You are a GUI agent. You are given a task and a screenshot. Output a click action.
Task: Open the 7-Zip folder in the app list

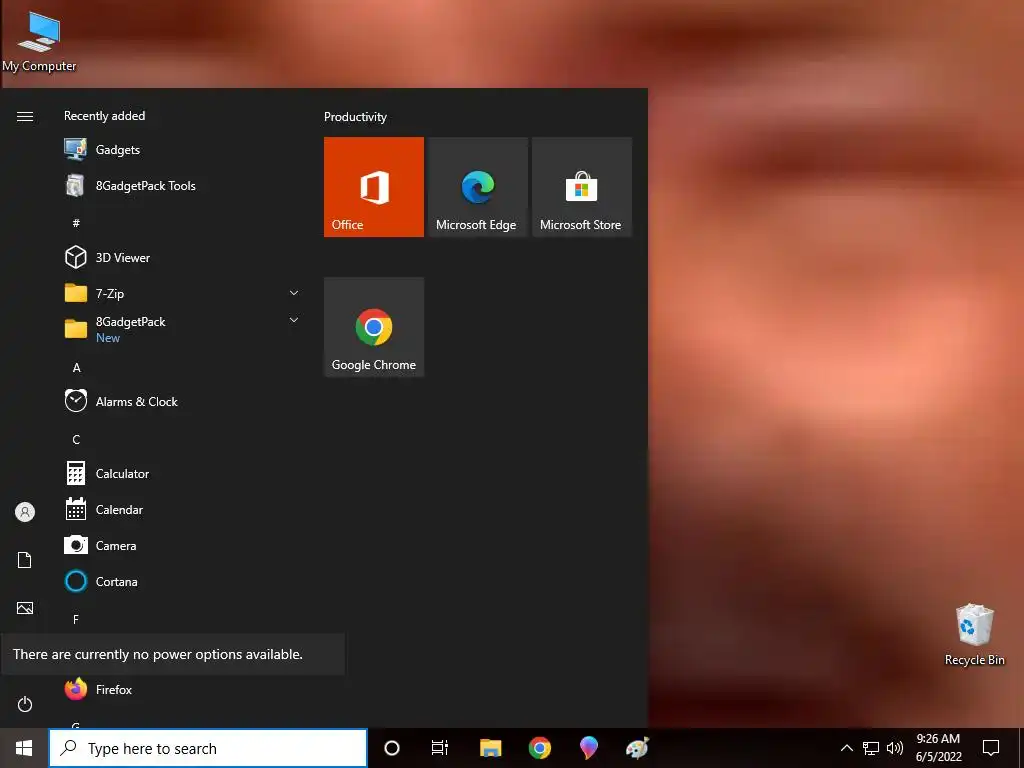(x=181, y=293)
